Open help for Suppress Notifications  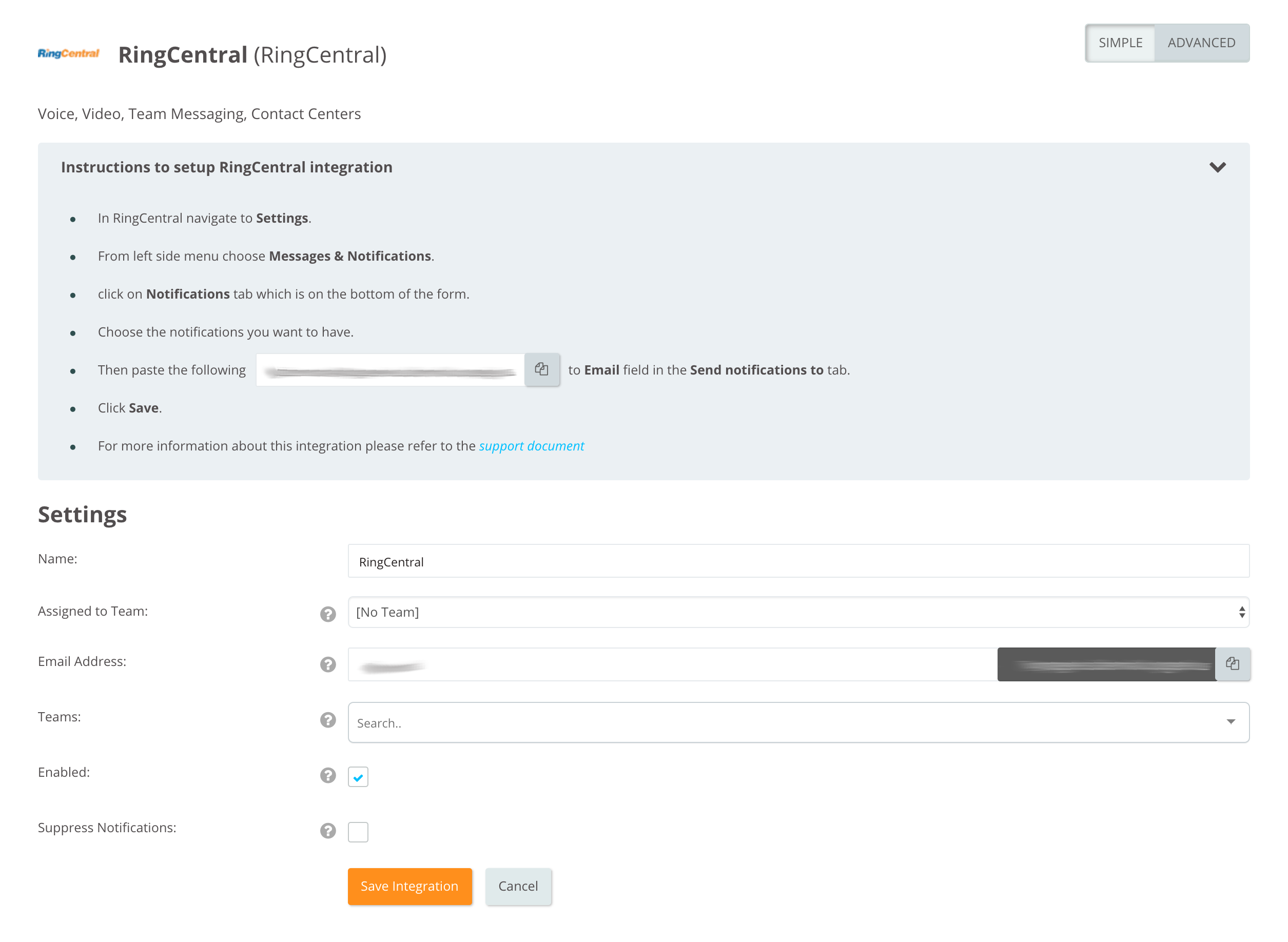point(328,831)
